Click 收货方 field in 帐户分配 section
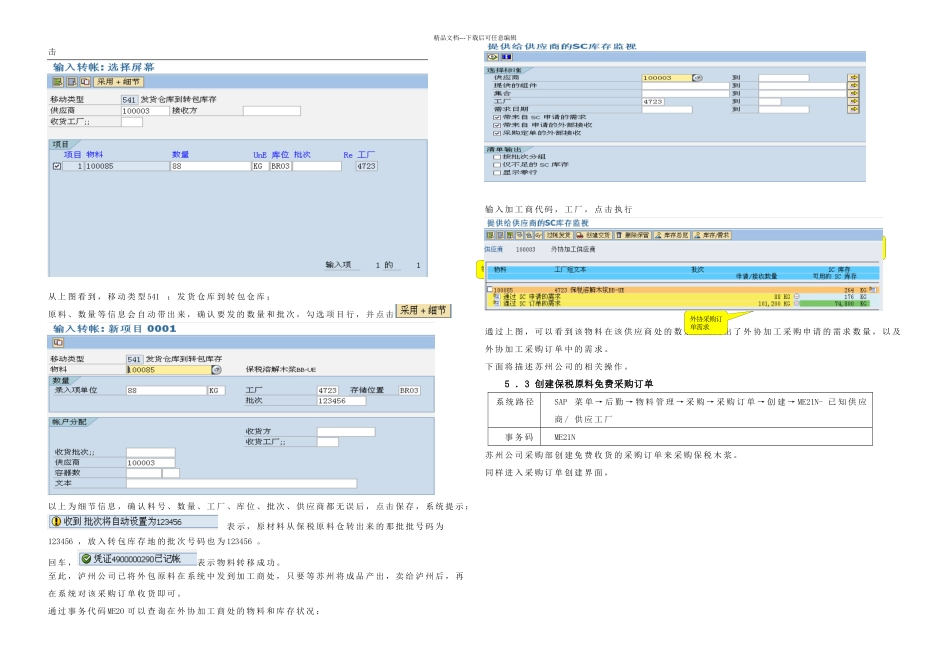The image size is (950, 672). 346,432
